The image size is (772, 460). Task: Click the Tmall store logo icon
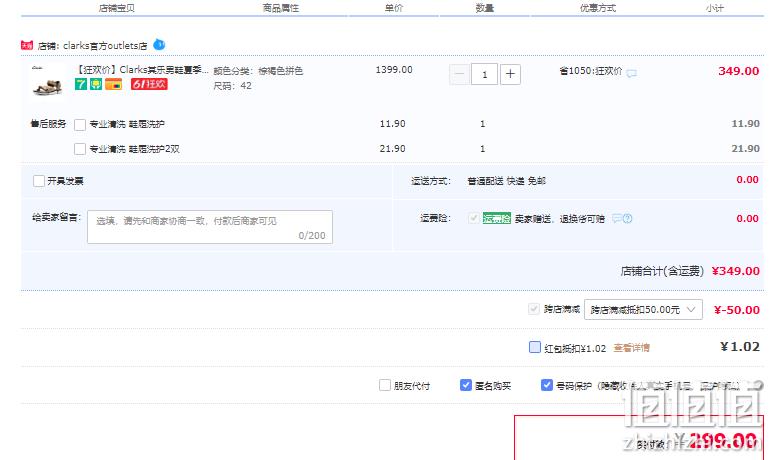27,45
